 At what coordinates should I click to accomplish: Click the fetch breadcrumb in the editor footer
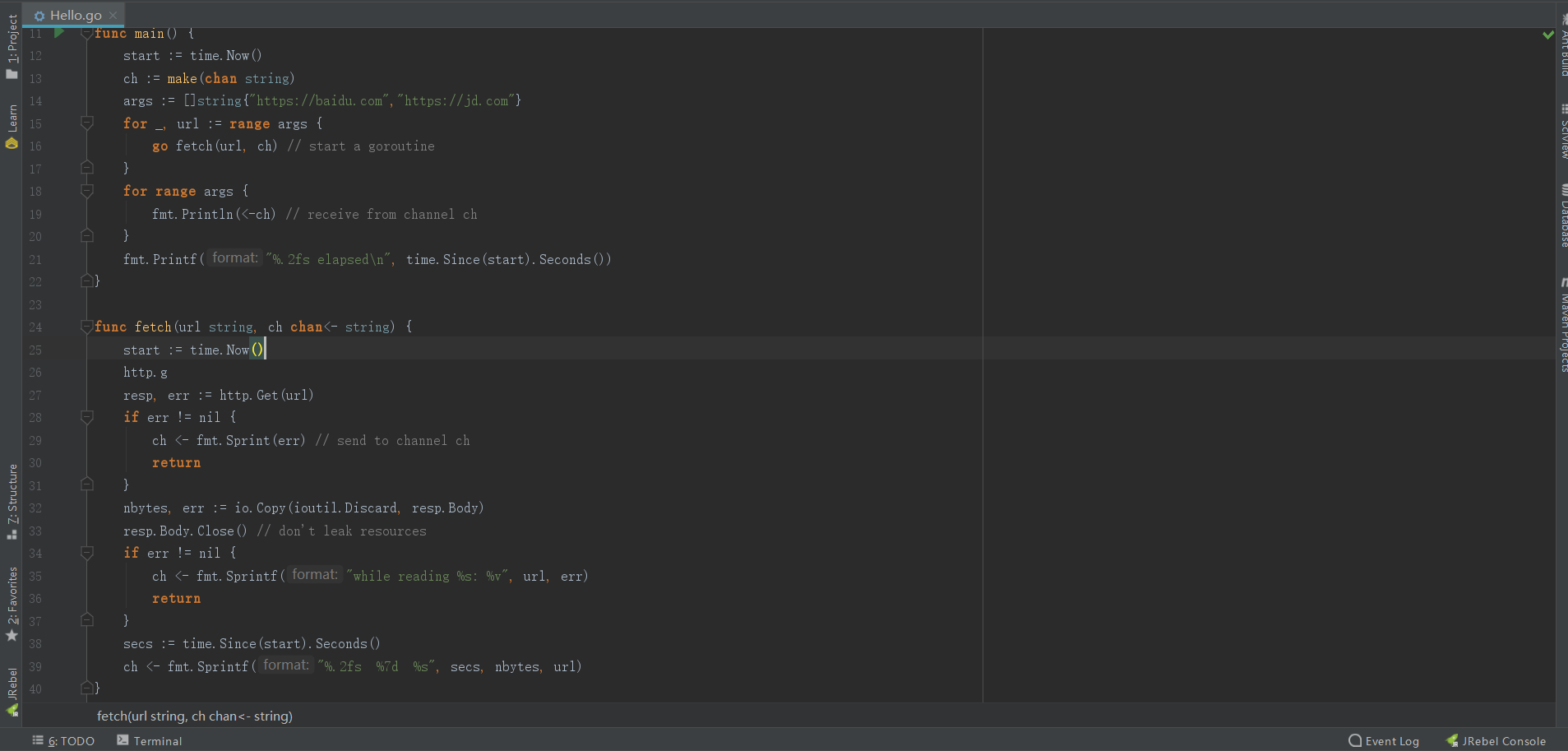[x=195, y=716]
